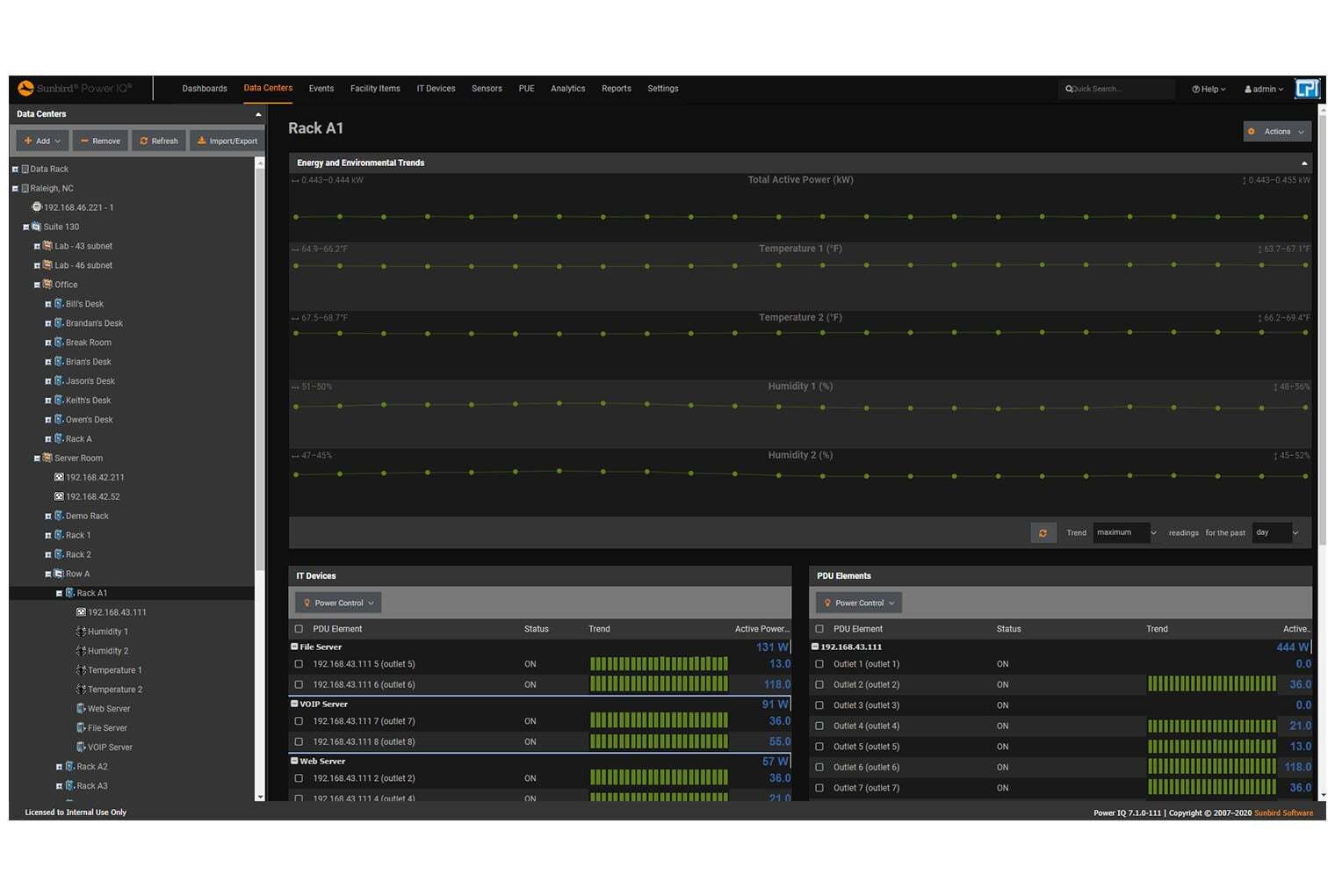The height and width of the screenshot is (896, 1335).
Task: Click the outlet 6 trend bar graph
Action: click(659, 685)
